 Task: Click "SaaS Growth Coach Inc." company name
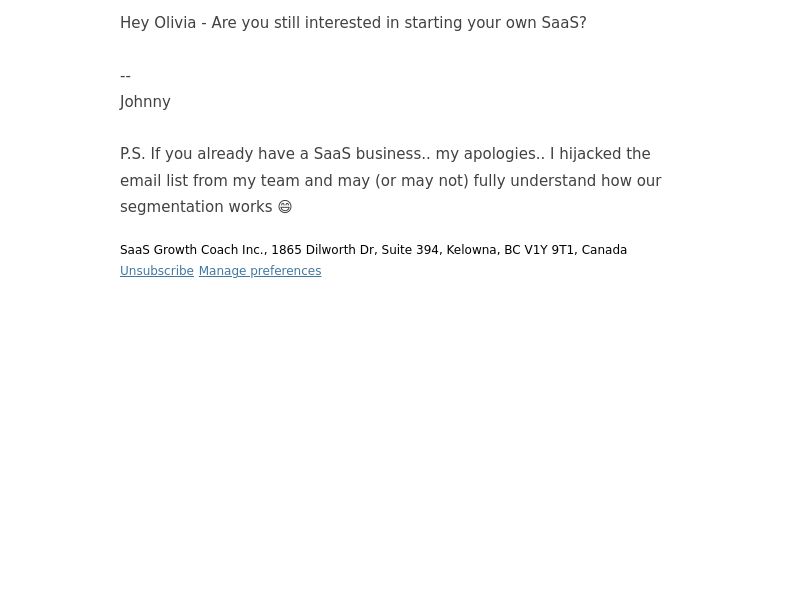click(x=193, y=250)
